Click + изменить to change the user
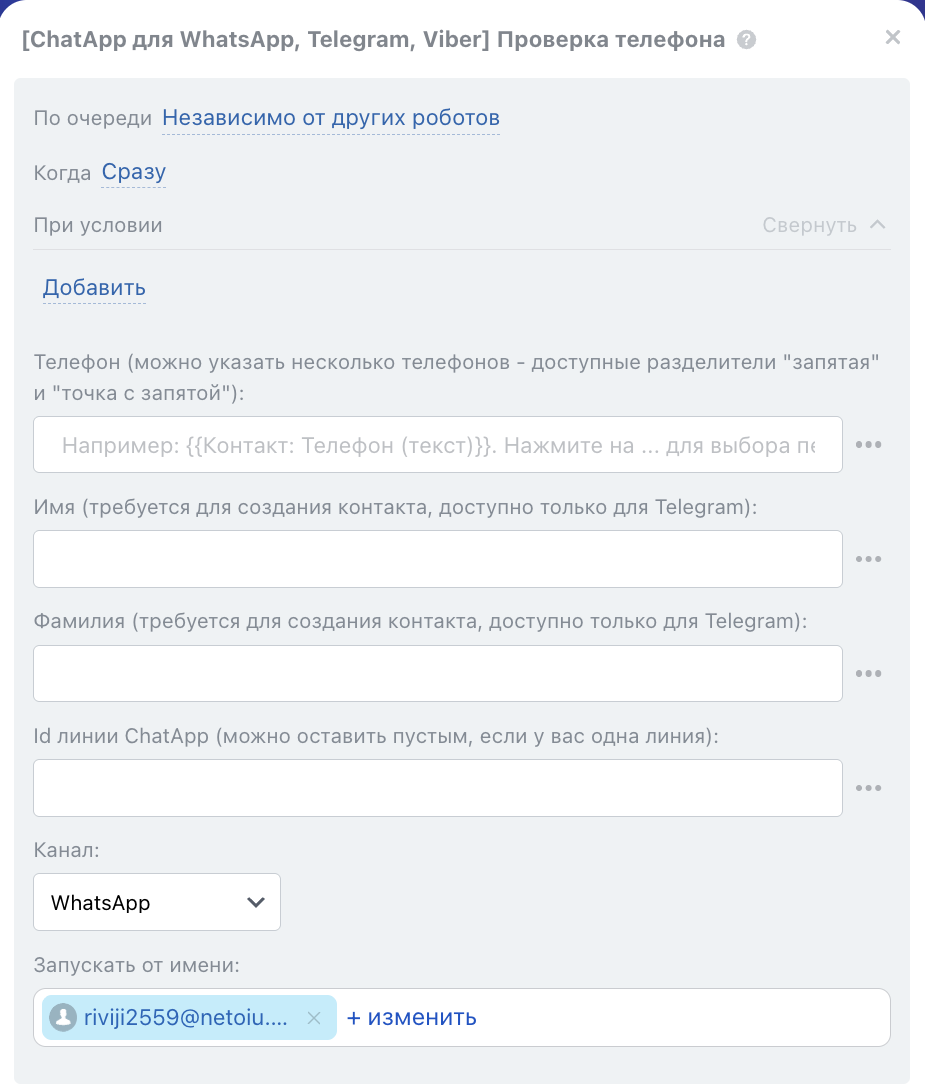Viewport: 925px width, 1092px height. coord(411,1018)
